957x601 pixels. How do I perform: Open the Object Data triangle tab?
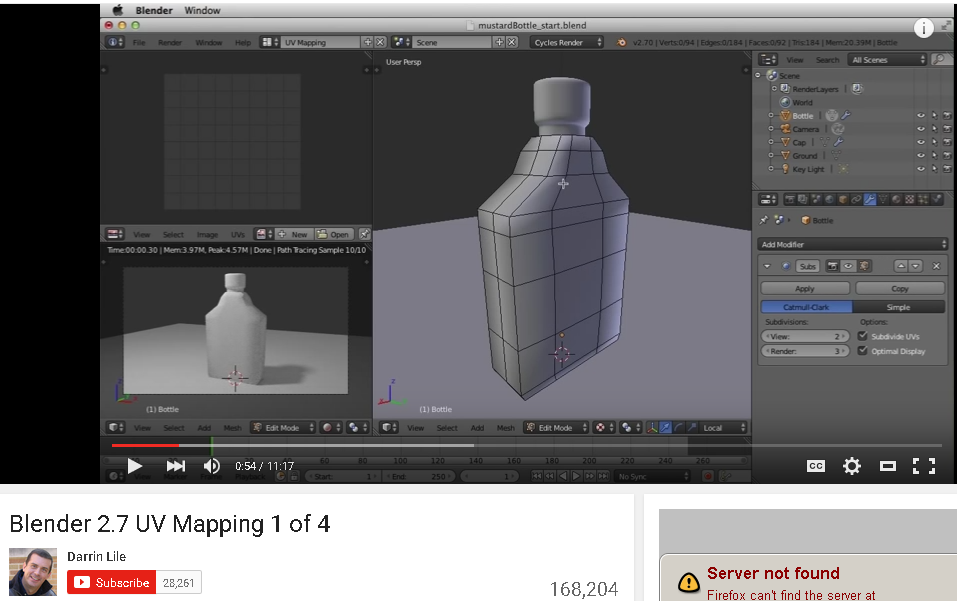(883, 200)
